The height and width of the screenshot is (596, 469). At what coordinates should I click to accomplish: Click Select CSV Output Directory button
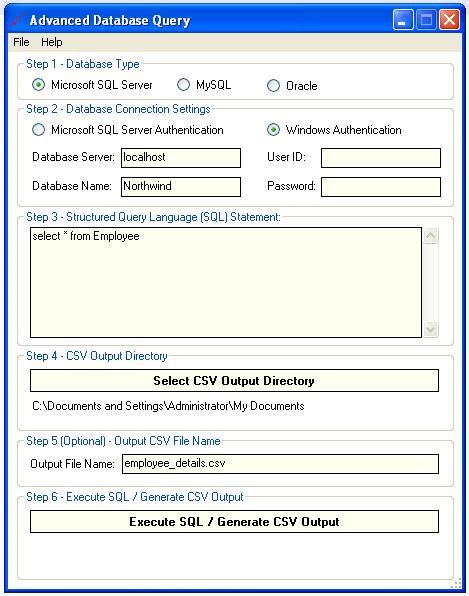[234, 380]
